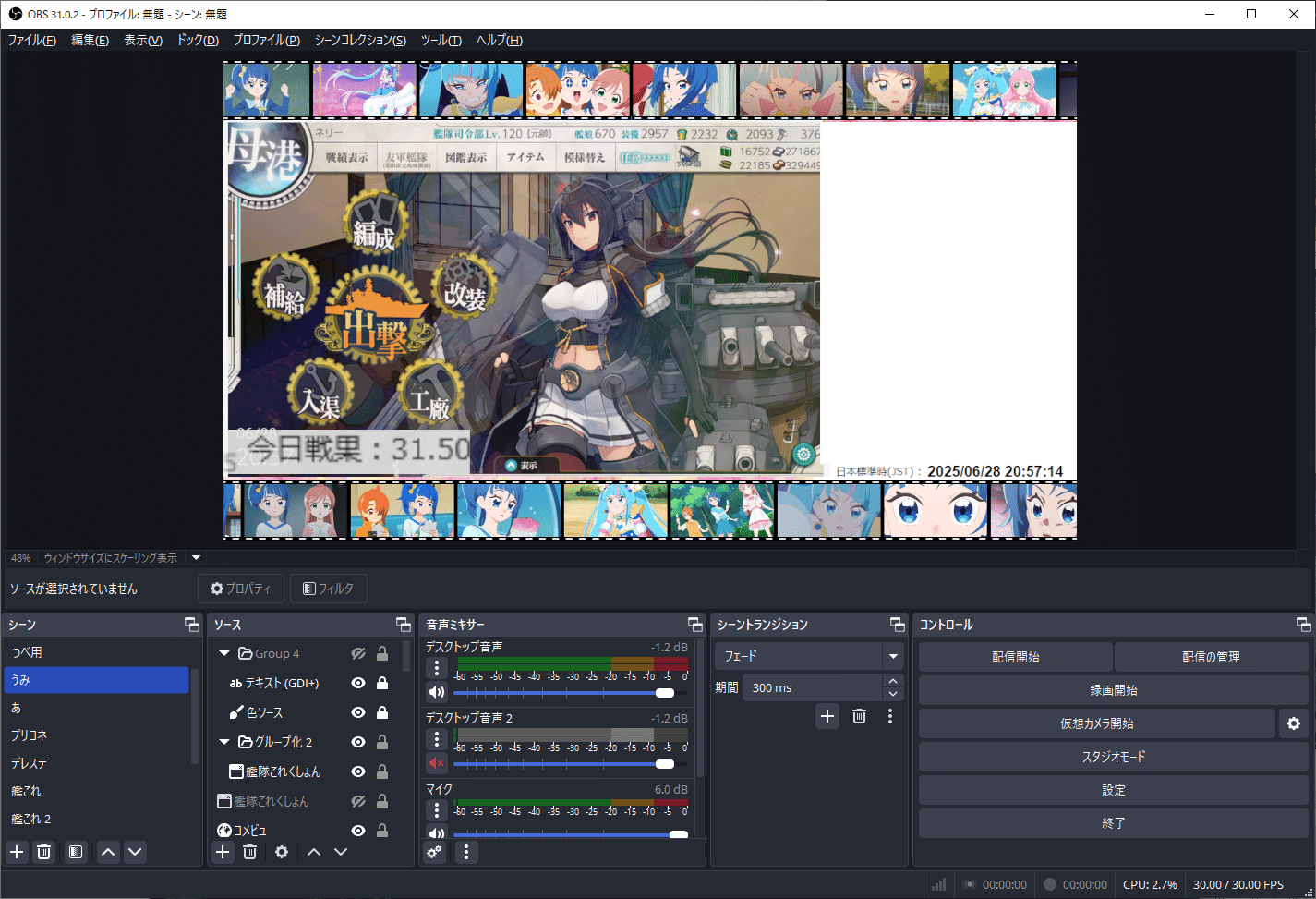Toggle lock on Group 4
The image size is (1316, 899).
(x=382, y=653)
